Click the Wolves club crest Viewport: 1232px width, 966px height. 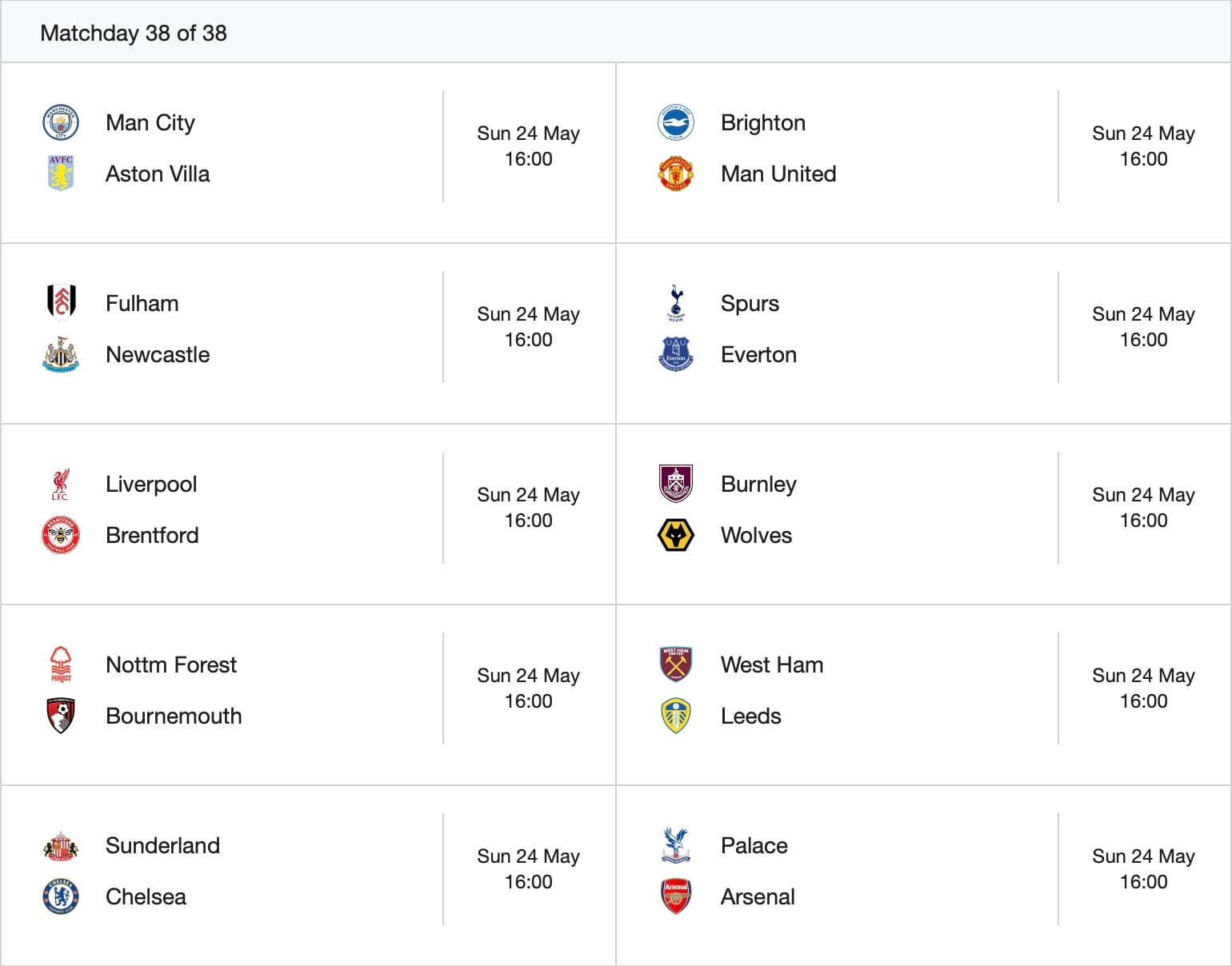(x=676, y=535)
